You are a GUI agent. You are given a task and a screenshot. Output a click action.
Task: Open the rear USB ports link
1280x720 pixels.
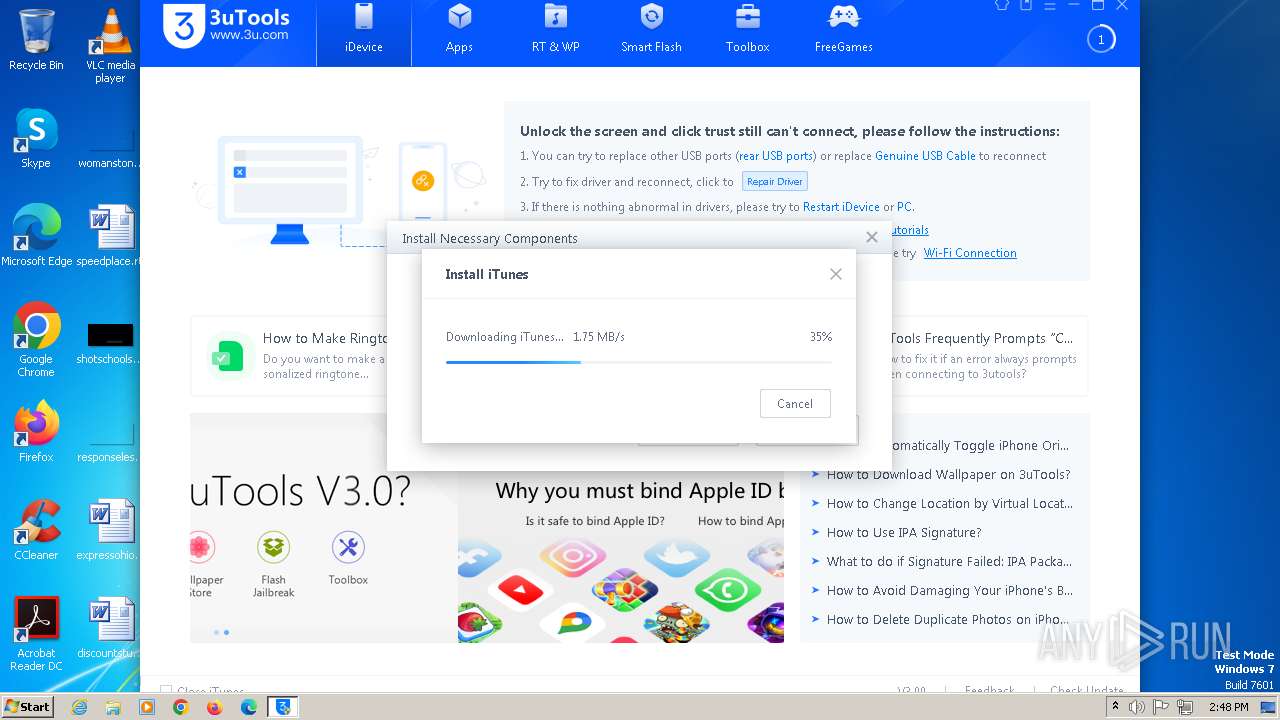tap(776, 156)
